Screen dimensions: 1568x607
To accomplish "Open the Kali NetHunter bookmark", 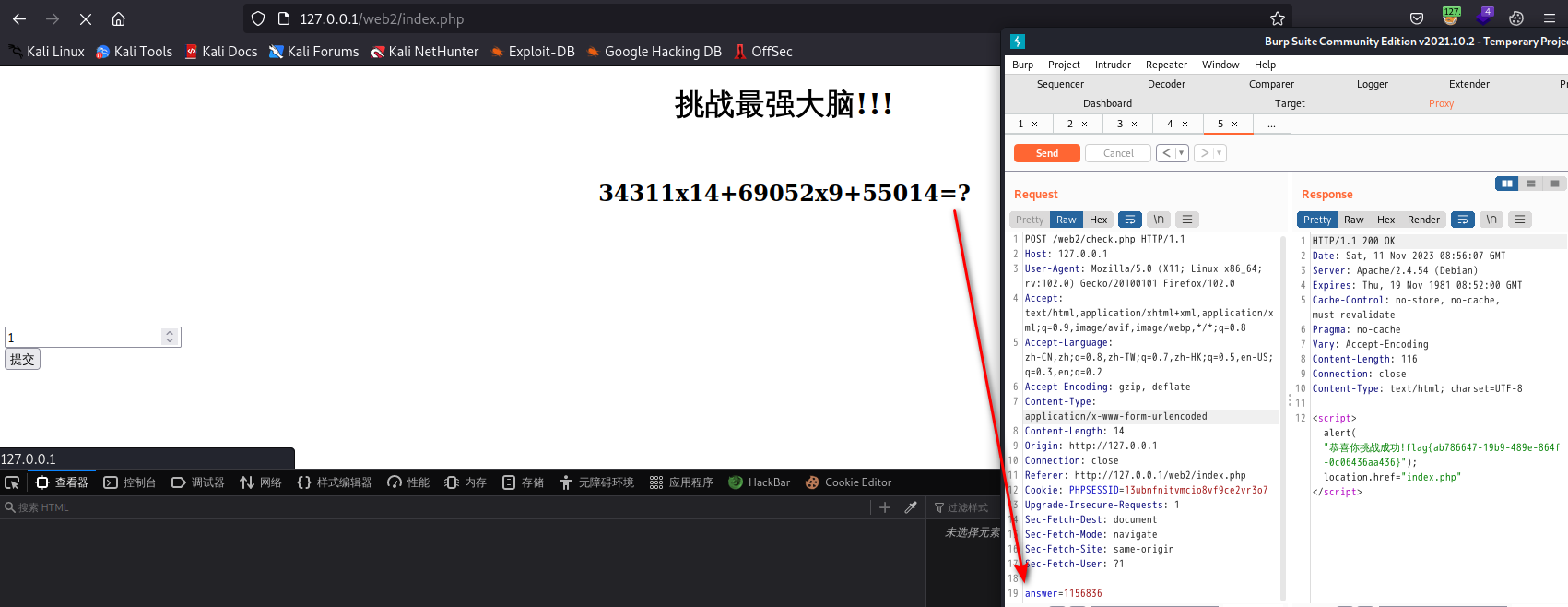I will [425, 52].
